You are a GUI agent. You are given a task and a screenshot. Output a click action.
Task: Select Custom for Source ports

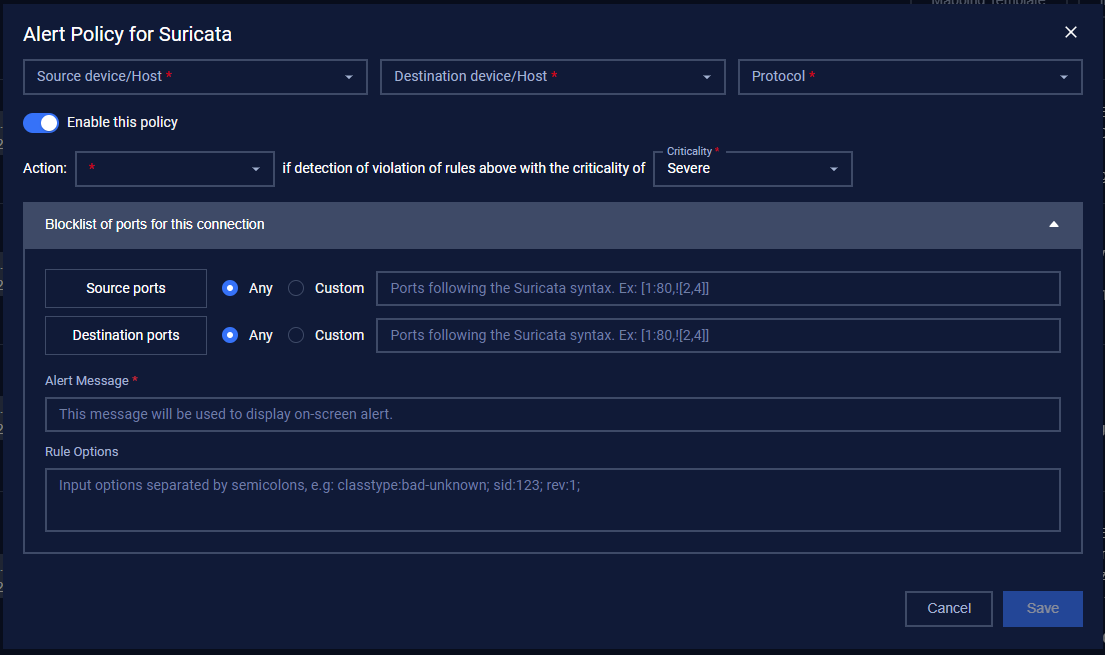point(296,288)
